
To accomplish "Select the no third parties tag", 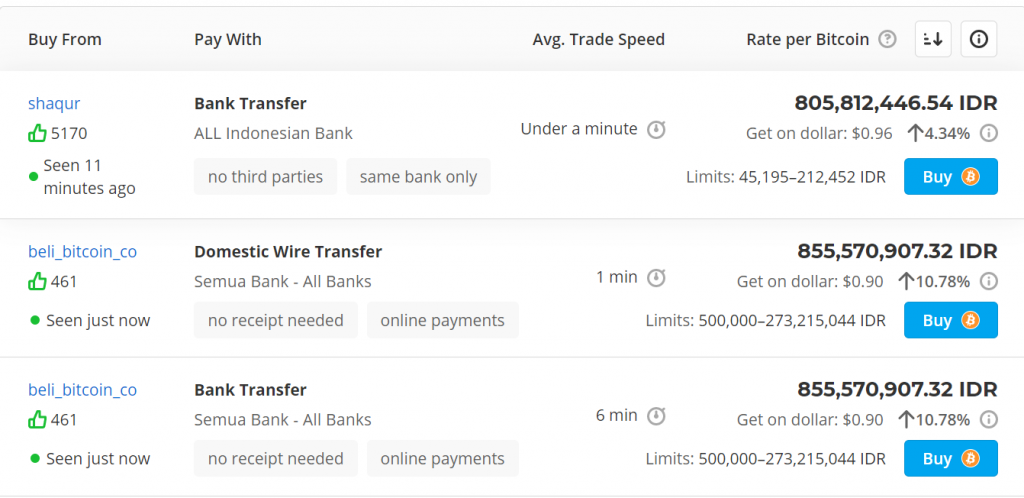I will (x=265, y=176).
